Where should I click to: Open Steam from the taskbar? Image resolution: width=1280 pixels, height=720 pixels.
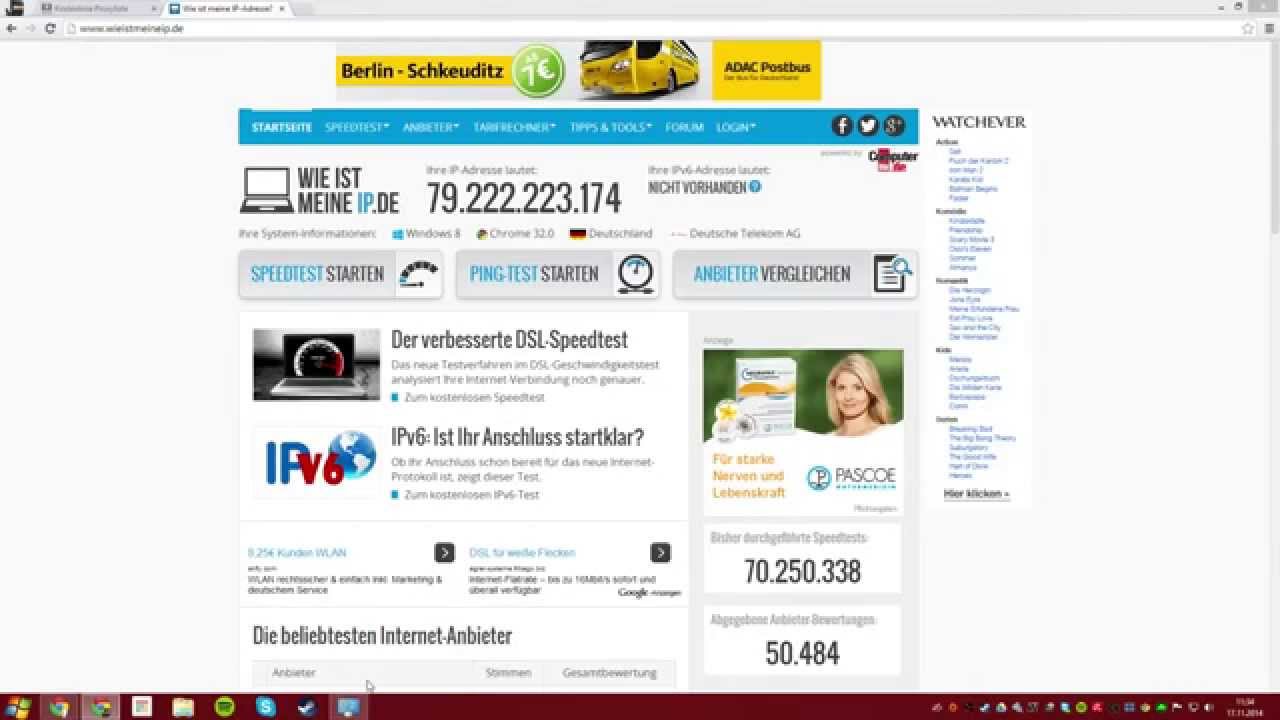[307, 707]
